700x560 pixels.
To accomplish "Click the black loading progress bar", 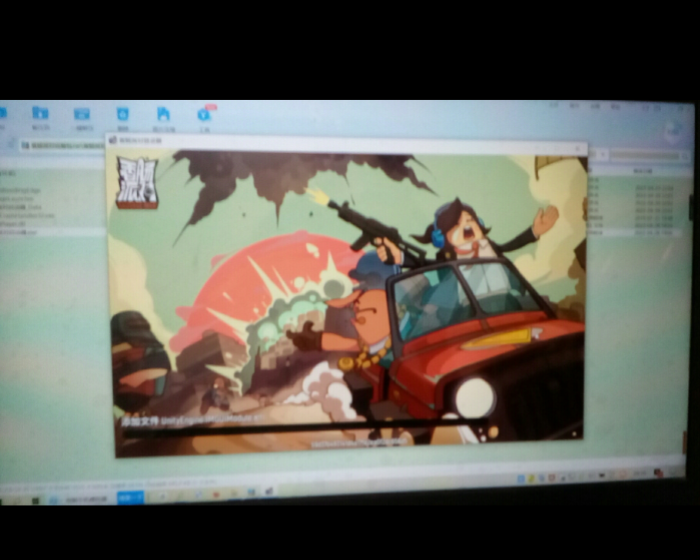I will coord(304,429).
